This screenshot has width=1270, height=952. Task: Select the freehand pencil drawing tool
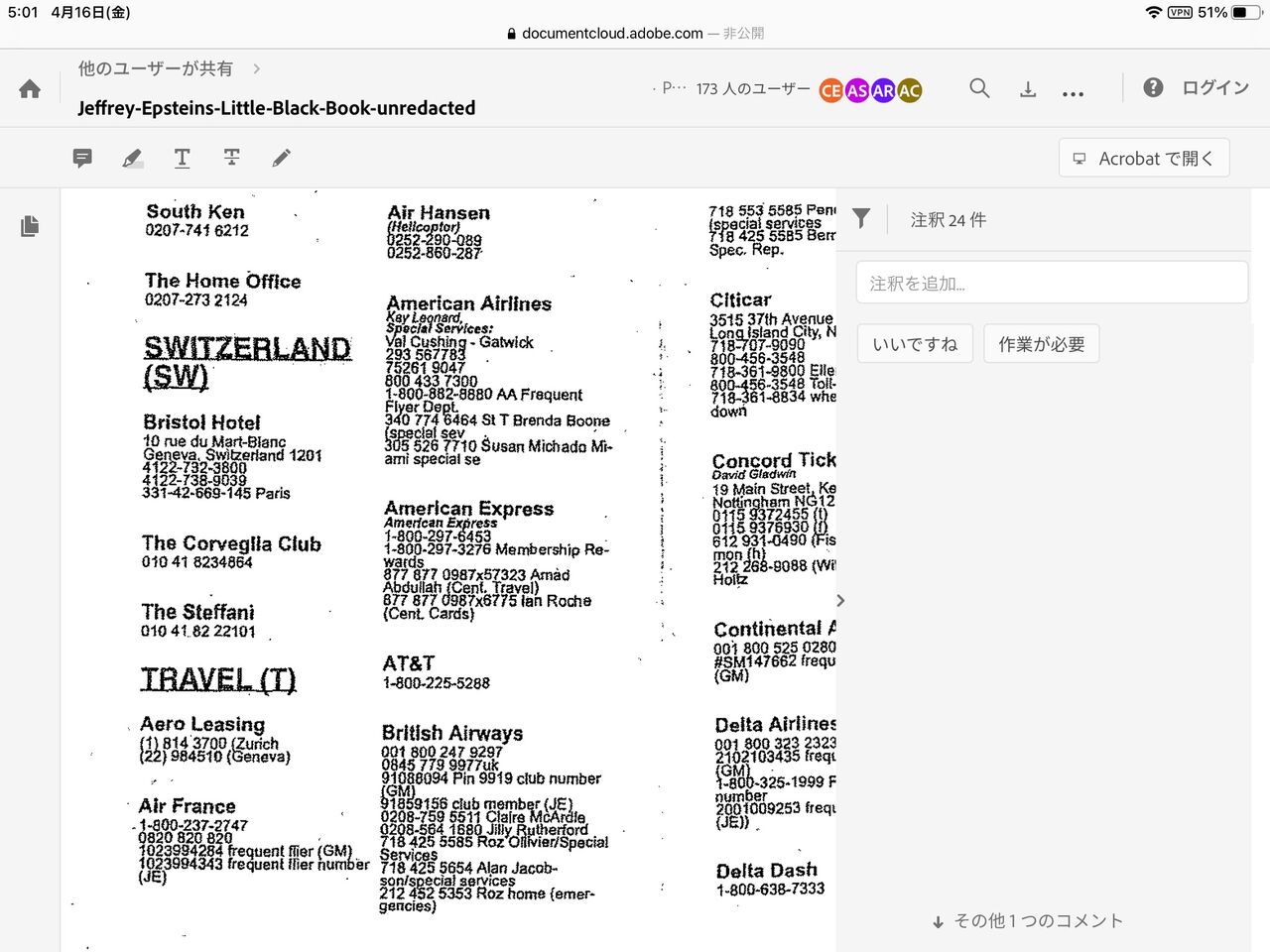coord(282,158)
